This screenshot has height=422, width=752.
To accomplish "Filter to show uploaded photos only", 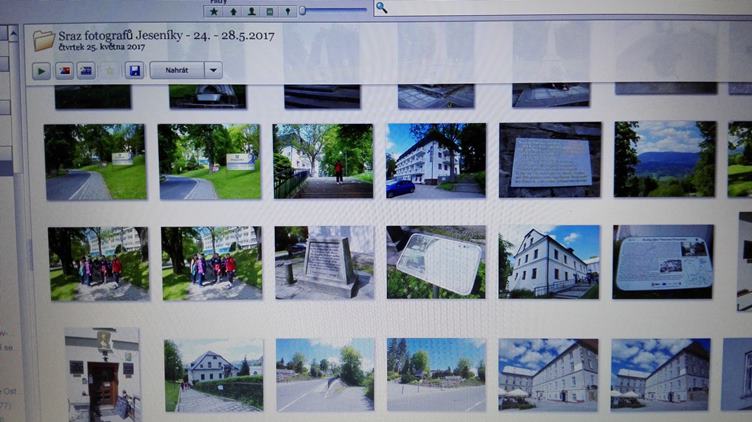I will point(233,11).
